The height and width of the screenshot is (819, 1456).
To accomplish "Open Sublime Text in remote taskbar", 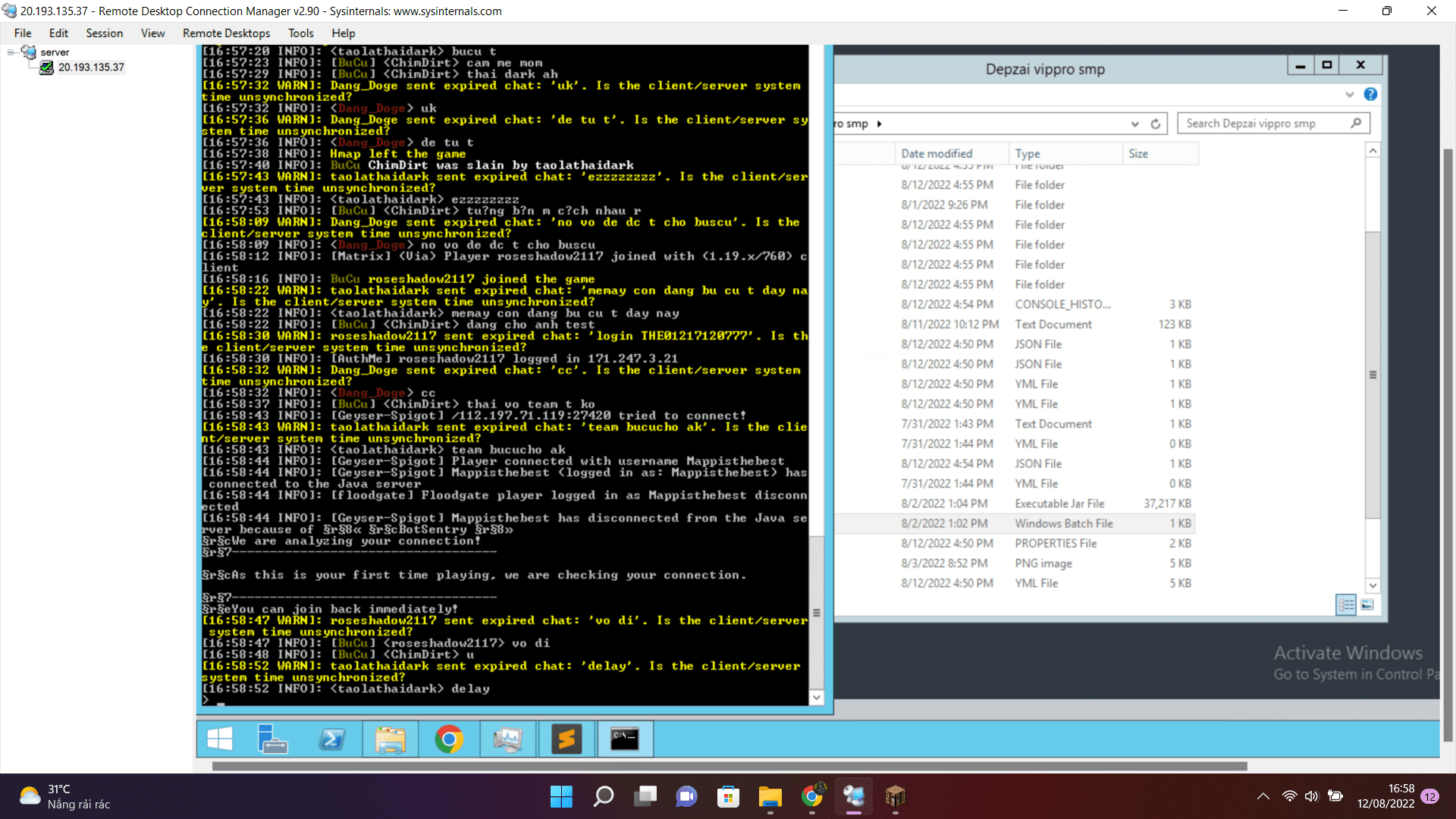I will point(566,739).
